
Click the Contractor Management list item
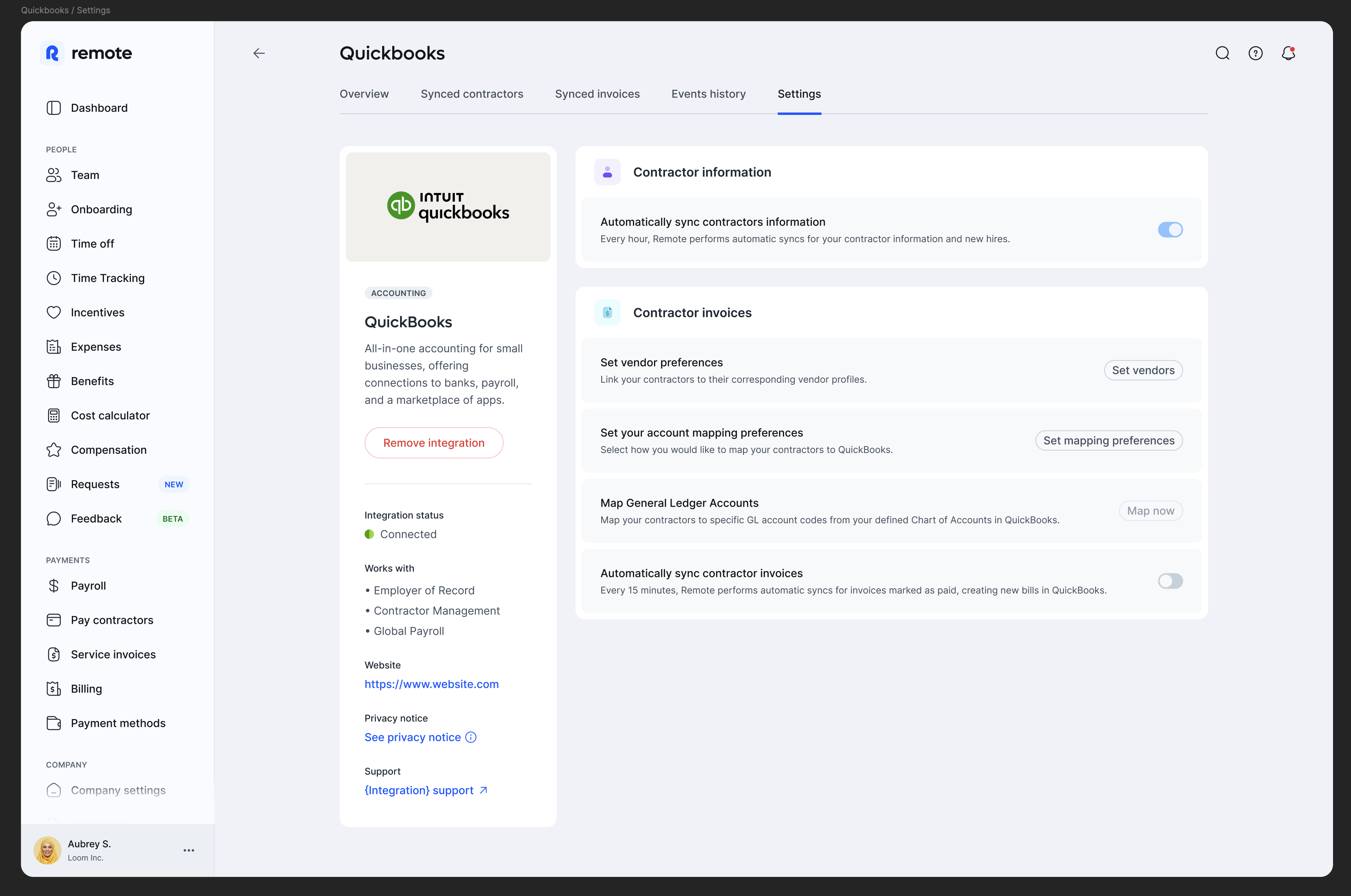[437, 611]
